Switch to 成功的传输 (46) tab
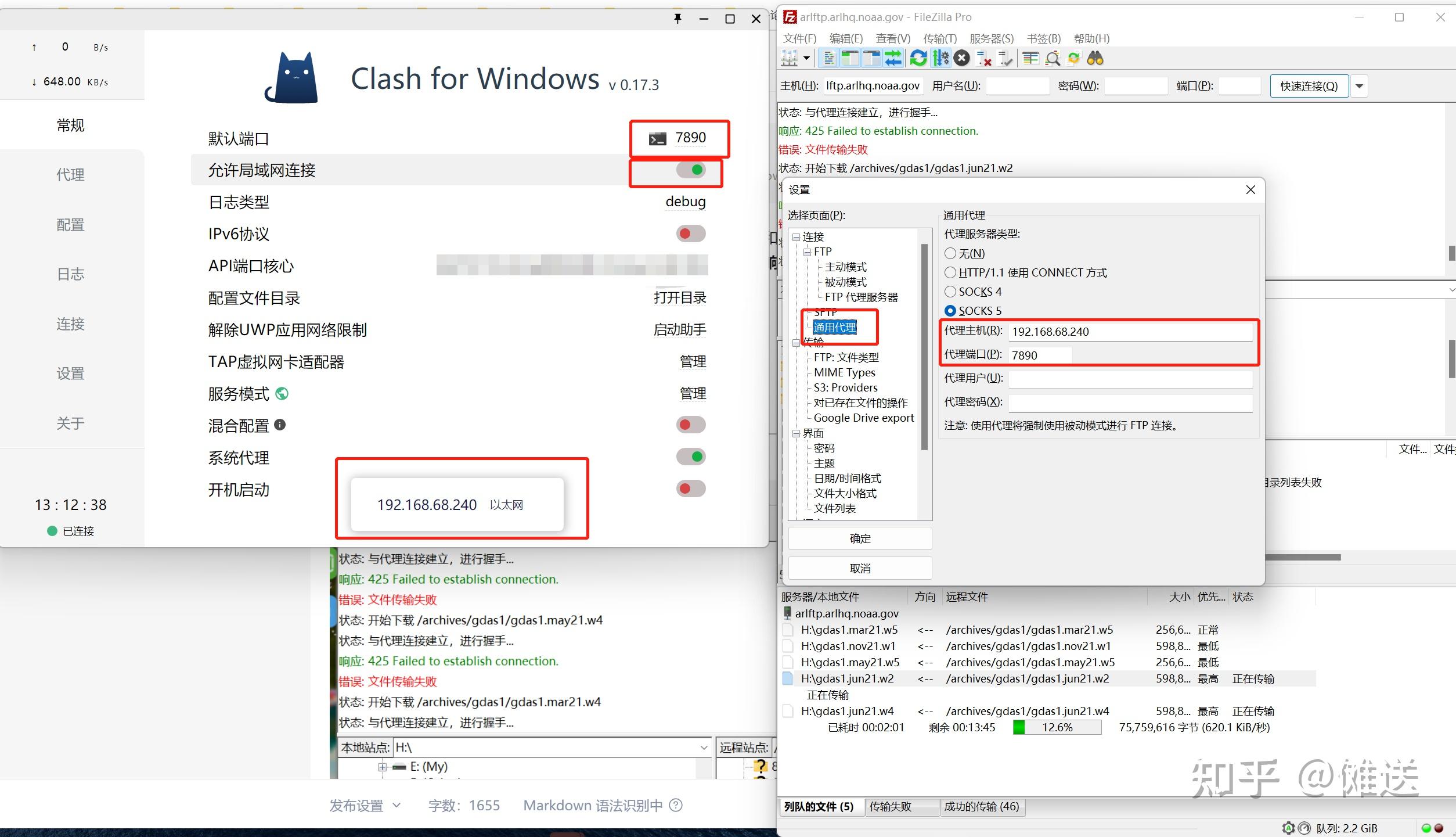The height and width of the screenshot is (837, 1456). pos(982,807)
